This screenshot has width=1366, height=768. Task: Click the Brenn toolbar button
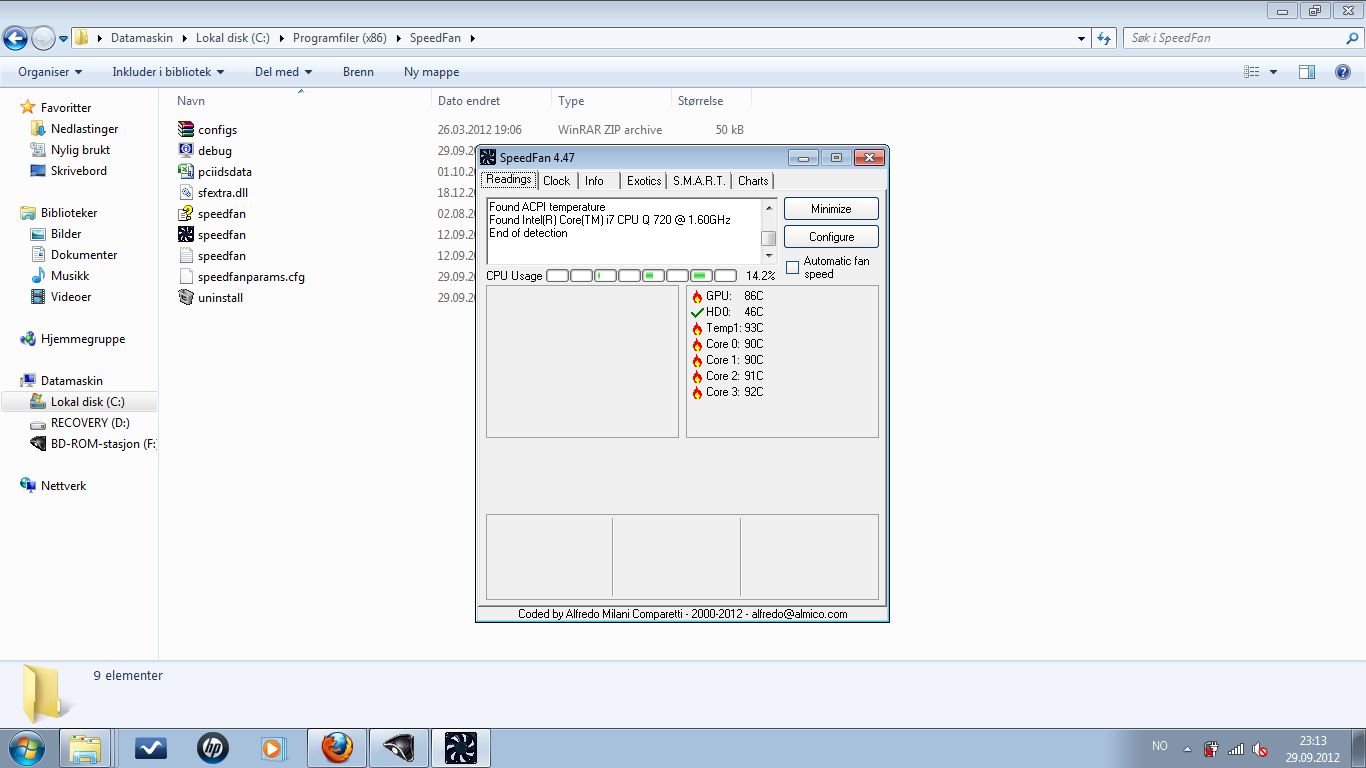click(358, 72)
